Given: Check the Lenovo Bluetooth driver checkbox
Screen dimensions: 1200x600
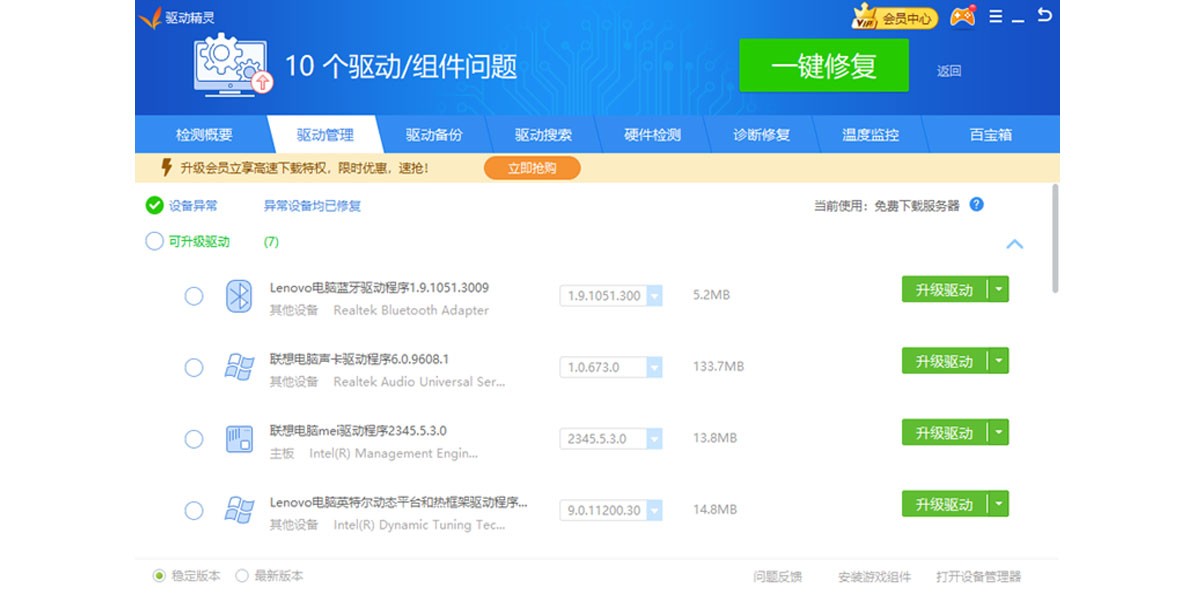Looking at the screenshot, I should coord(194,296).
